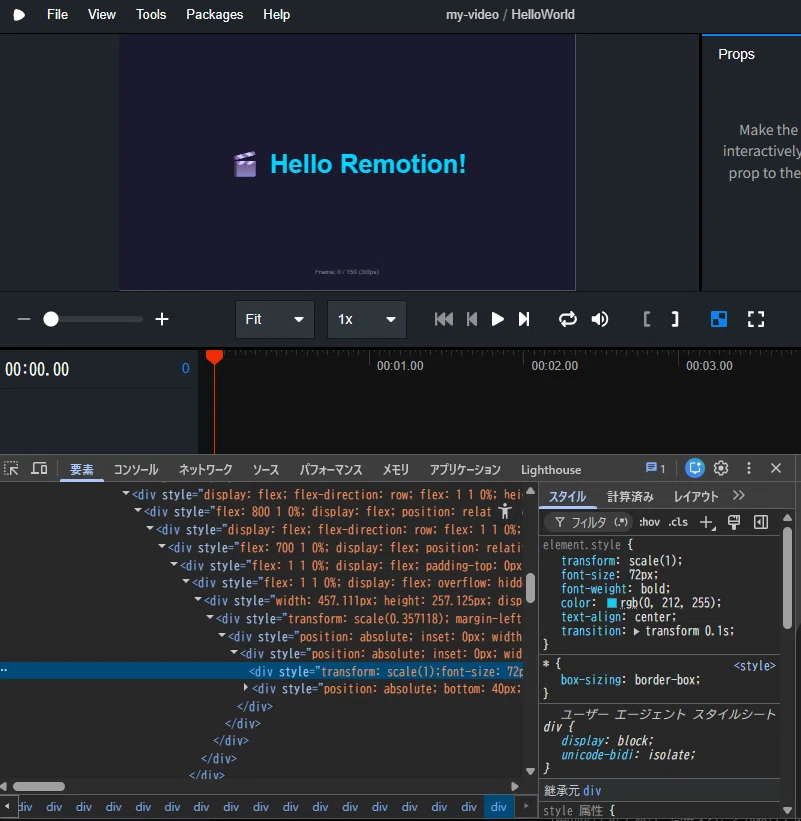Set the in-point marker bracket
Image resolution: width=801 pixels, height=821 pixels.
[647, 319]
